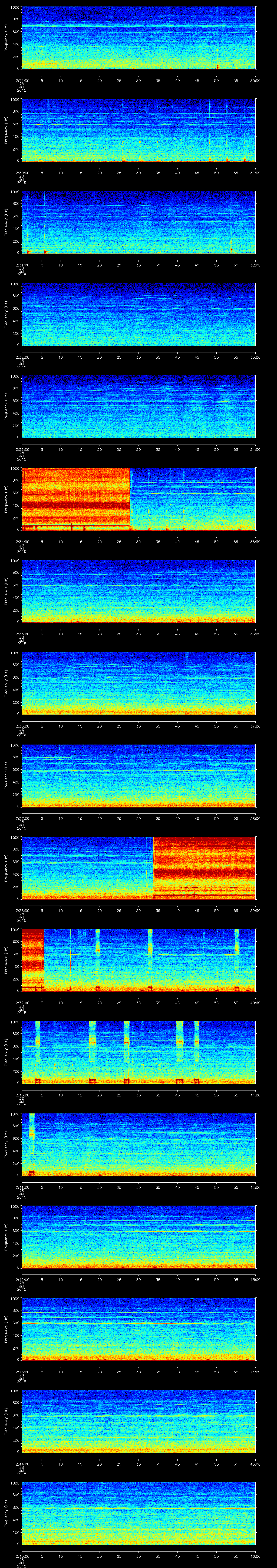This screenshot has height=1568, width=277.
Task: Click the 1000 Hz tick label of the 2:33:00 panel
Action: 15,376
